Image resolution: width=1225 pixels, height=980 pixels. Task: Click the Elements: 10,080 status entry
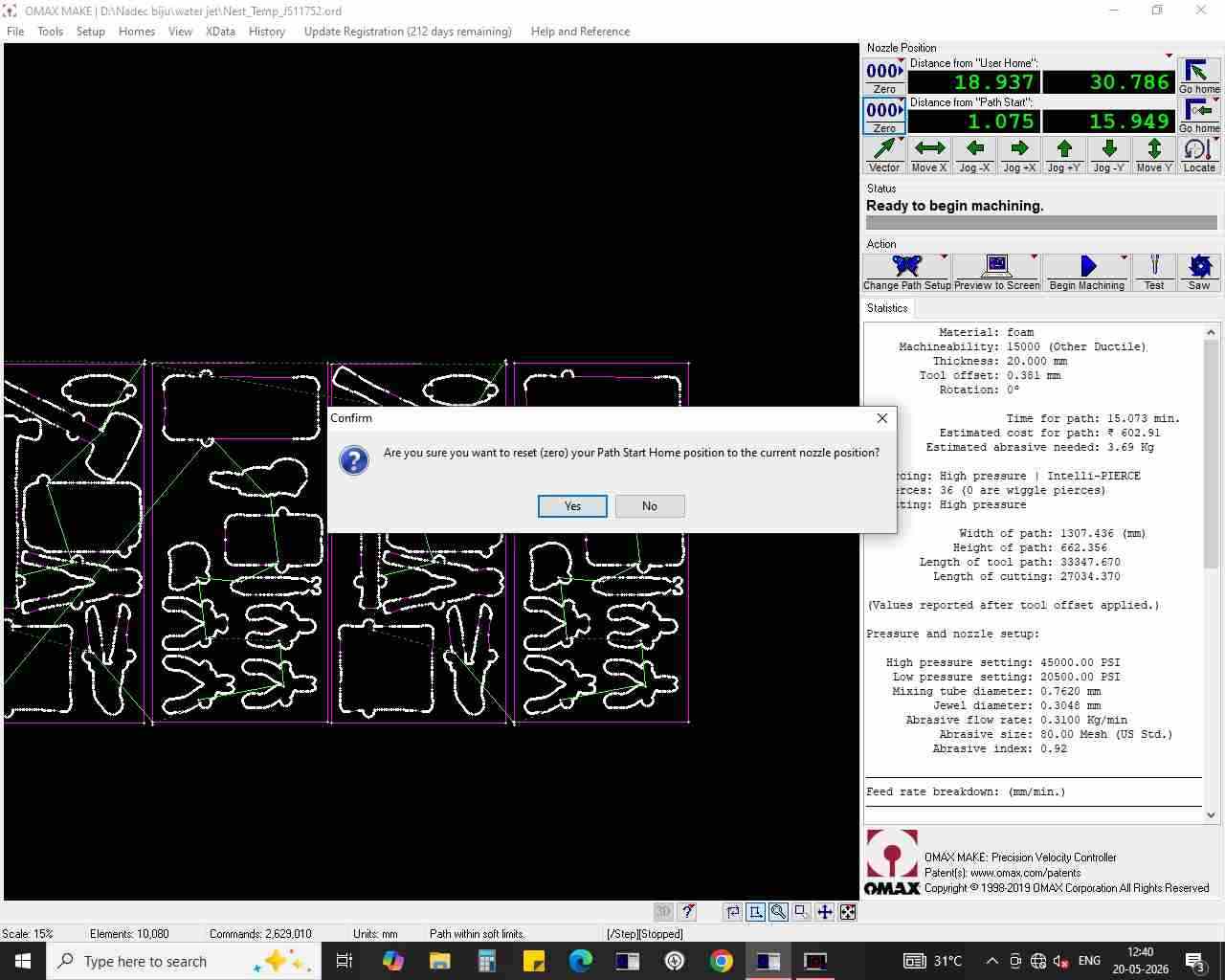point(129,934)
